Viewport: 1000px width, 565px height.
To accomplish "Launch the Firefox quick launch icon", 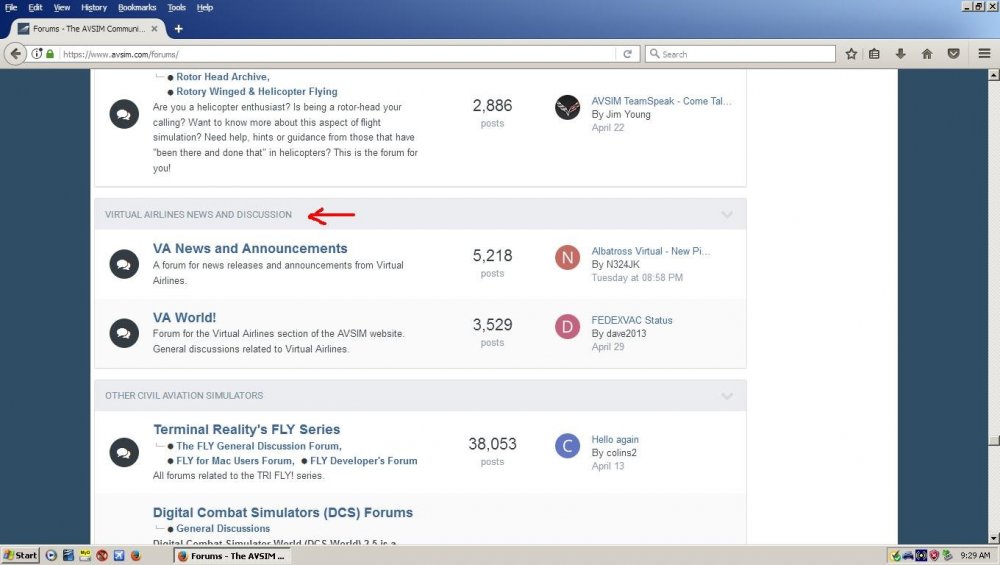I will click(135, 555).
